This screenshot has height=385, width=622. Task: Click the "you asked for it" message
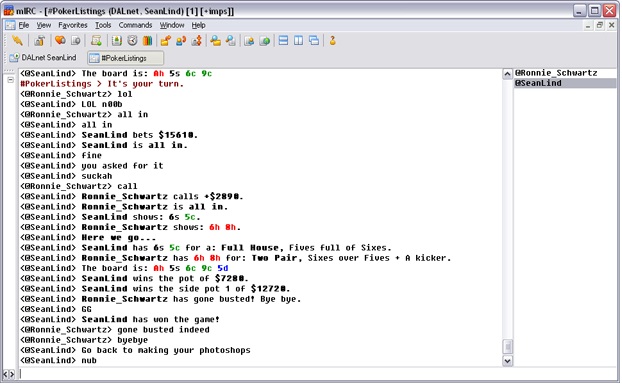point(122,166)
